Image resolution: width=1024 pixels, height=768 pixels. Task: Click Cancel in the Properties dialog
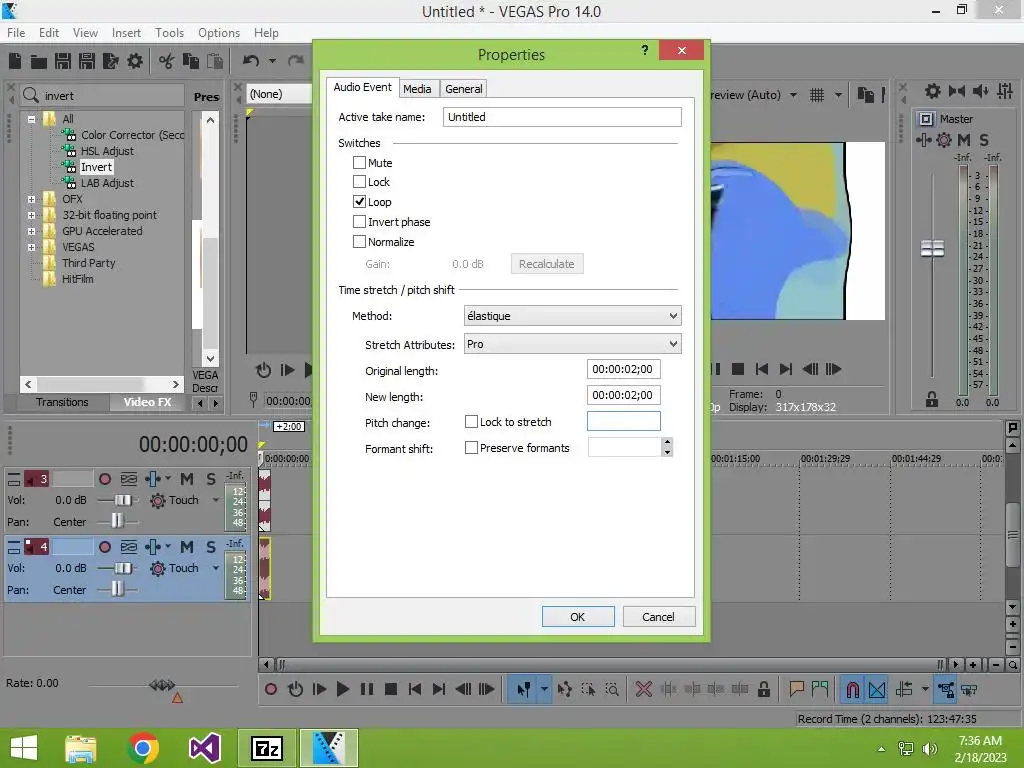point(658,616)
